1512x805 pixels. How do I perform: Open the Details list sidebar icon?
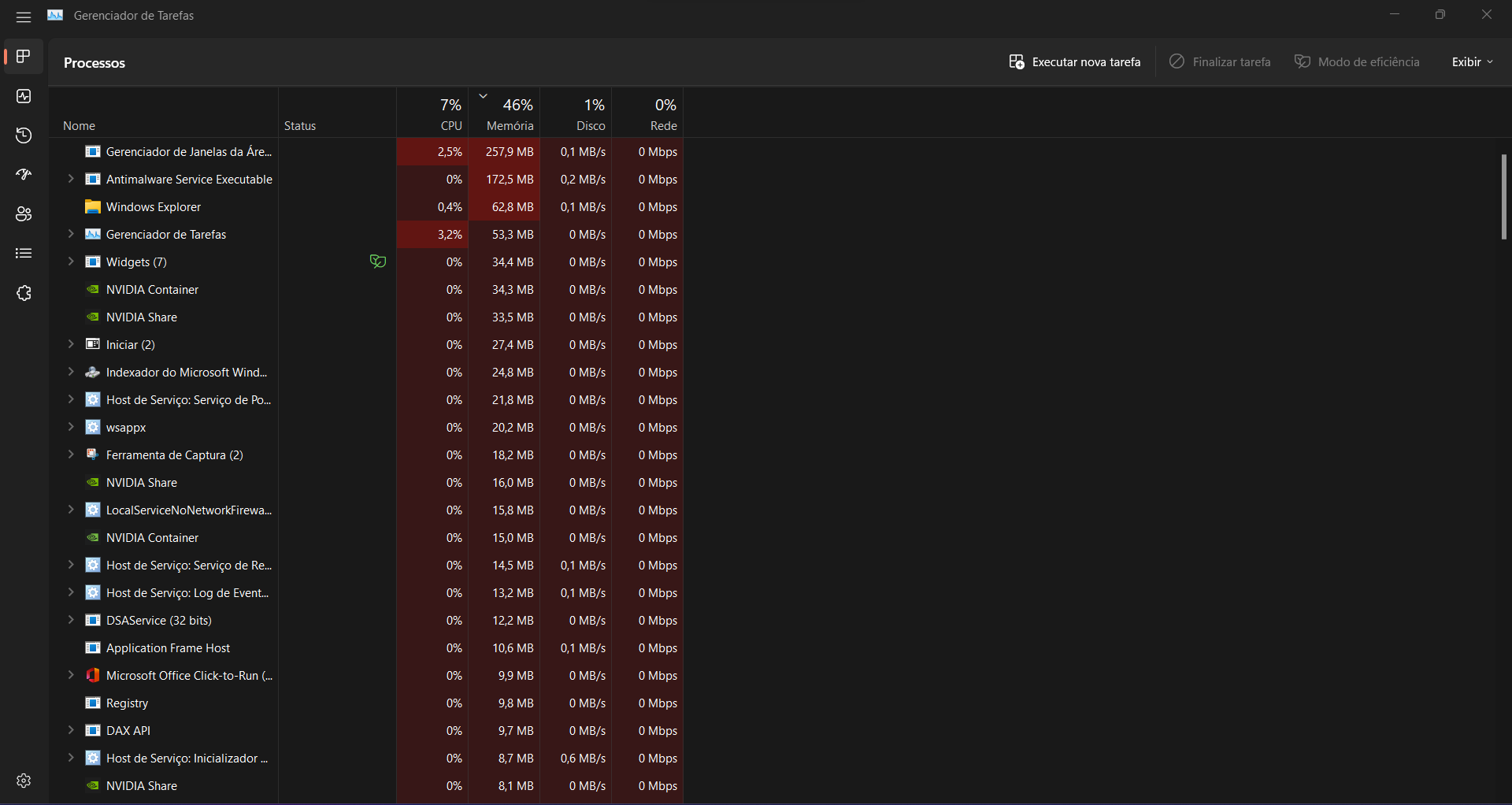pyautogui.click(x=24, y=254)
